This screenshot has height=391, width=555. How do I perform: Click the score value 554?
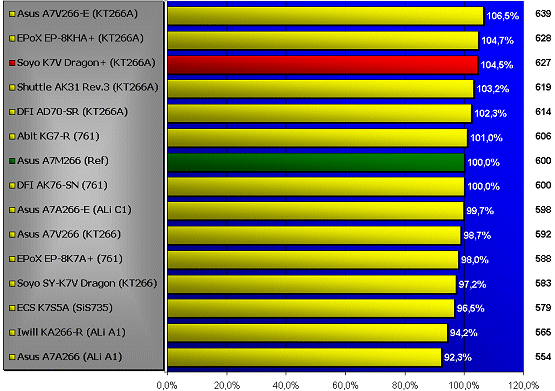pos(543,356)
